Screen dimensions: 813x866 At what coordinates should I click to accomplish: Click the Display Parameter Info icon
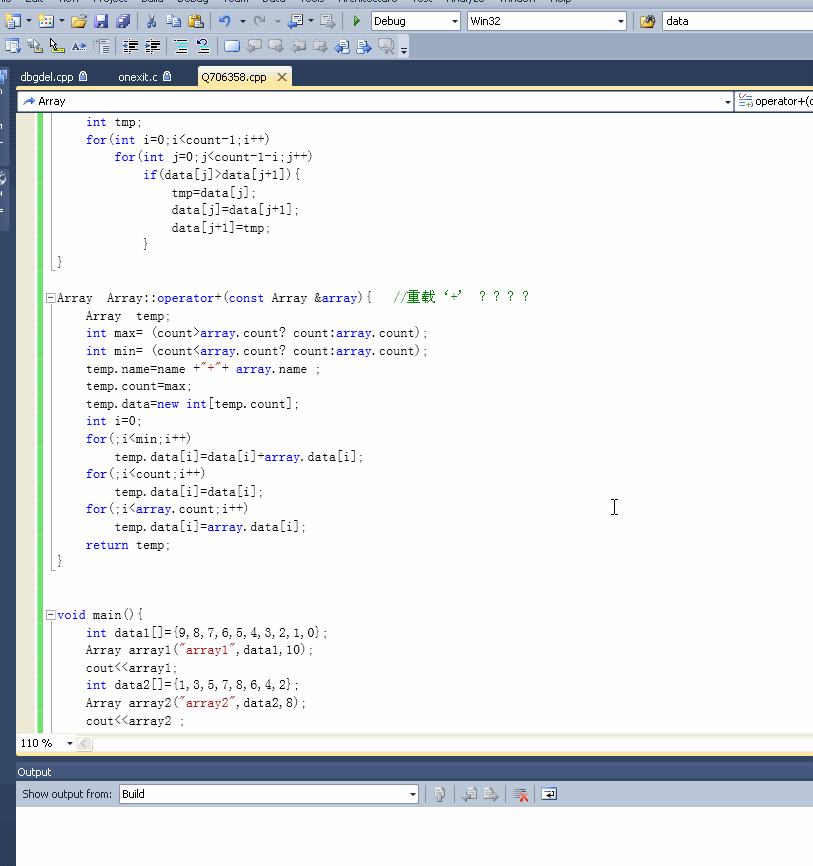click(x=35, y=46)
